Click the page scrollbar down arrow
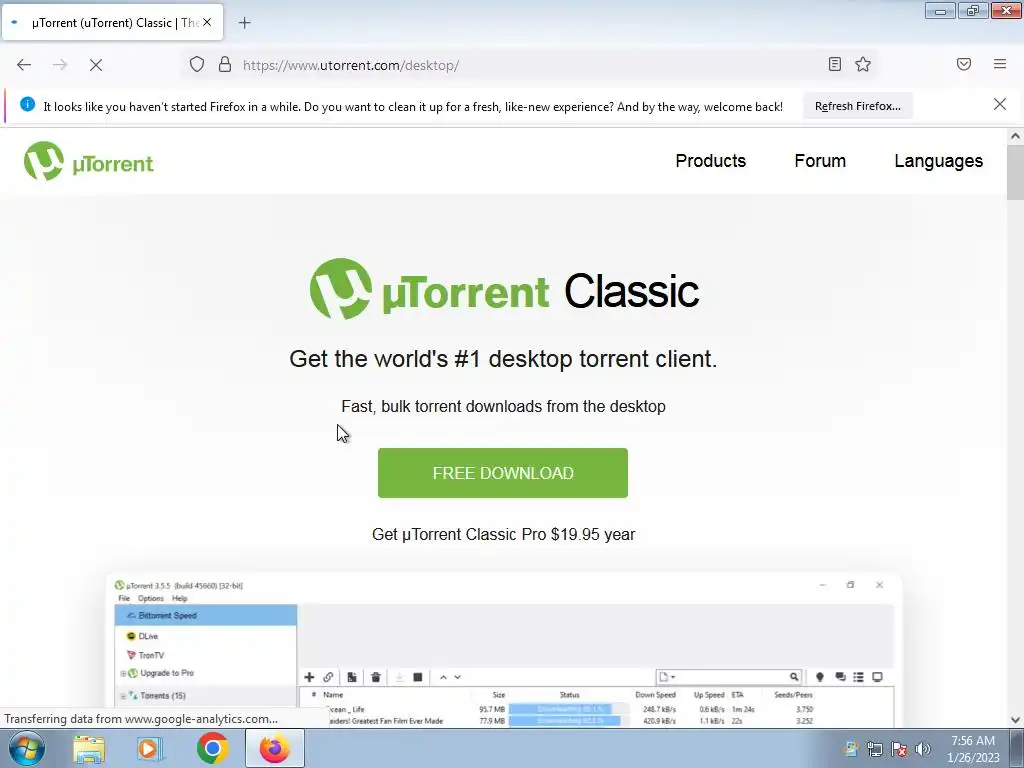This screenshot has width=1024, height=768. coord(1015,720)
